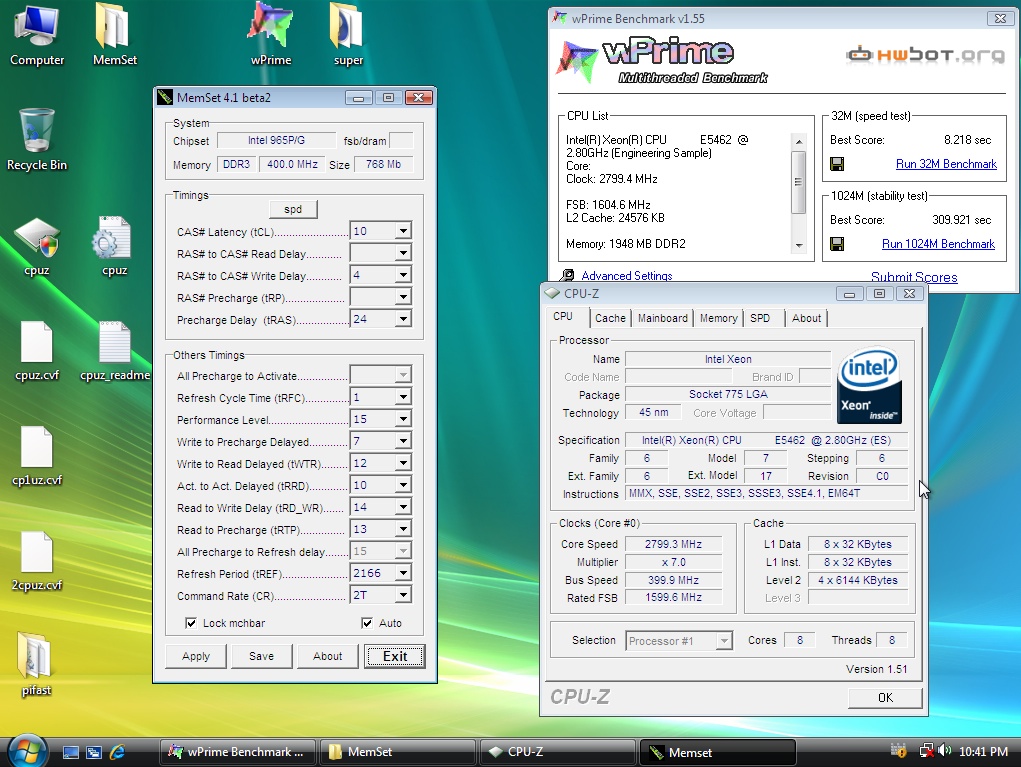
Task: Open the Advanced Settings link in wPrime
Action: pyautogui.click(x=626, y=276)
